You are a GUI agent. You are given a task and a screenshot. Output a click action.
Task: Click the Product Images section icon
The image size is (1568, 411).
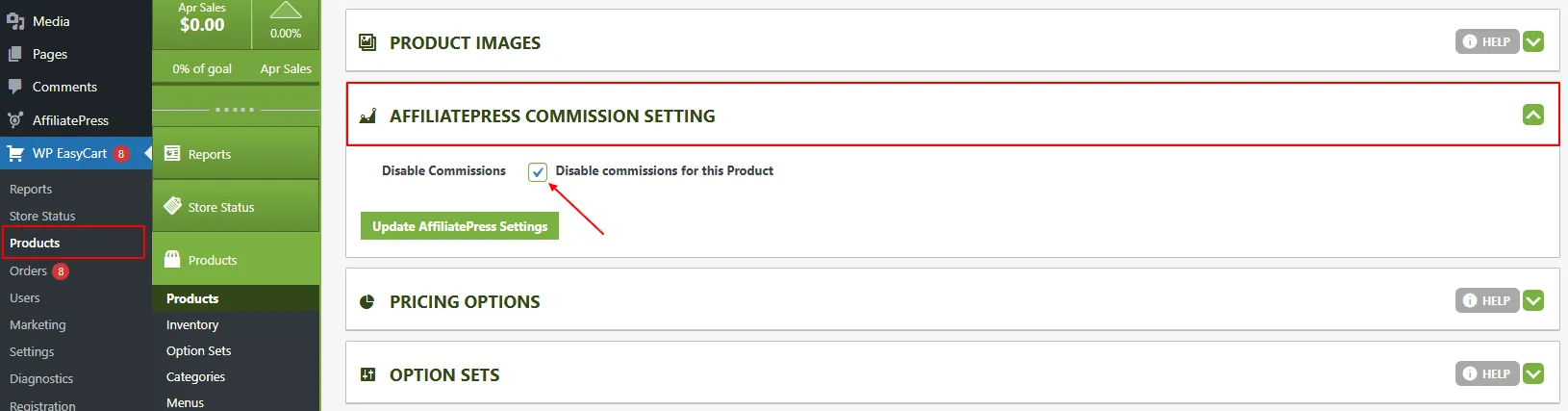pos(367,42)
